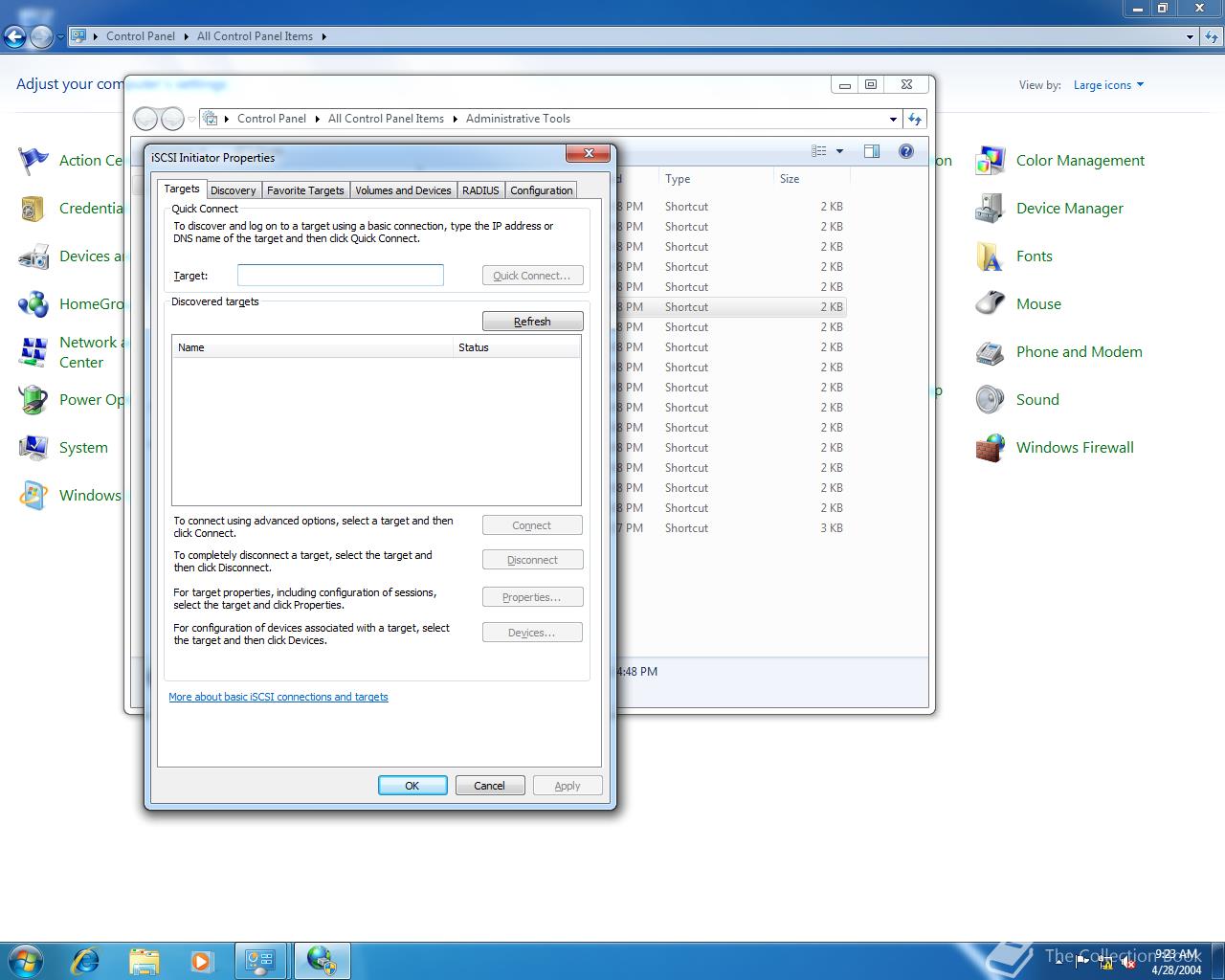The height and width of the screenshot is (980, 1225).
Task: Open Windows Firewall icon
Action: [990, 448]
